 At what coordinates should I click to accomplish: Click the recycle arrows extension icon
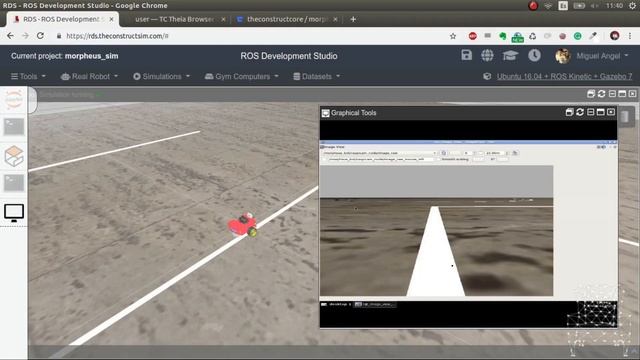(x=533, y=36)
